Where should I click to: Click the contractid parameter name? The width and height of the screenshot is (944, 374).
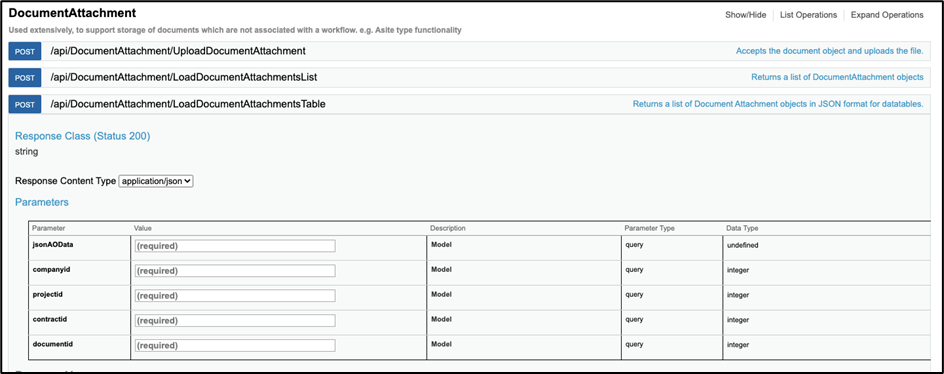pos(49,319)
